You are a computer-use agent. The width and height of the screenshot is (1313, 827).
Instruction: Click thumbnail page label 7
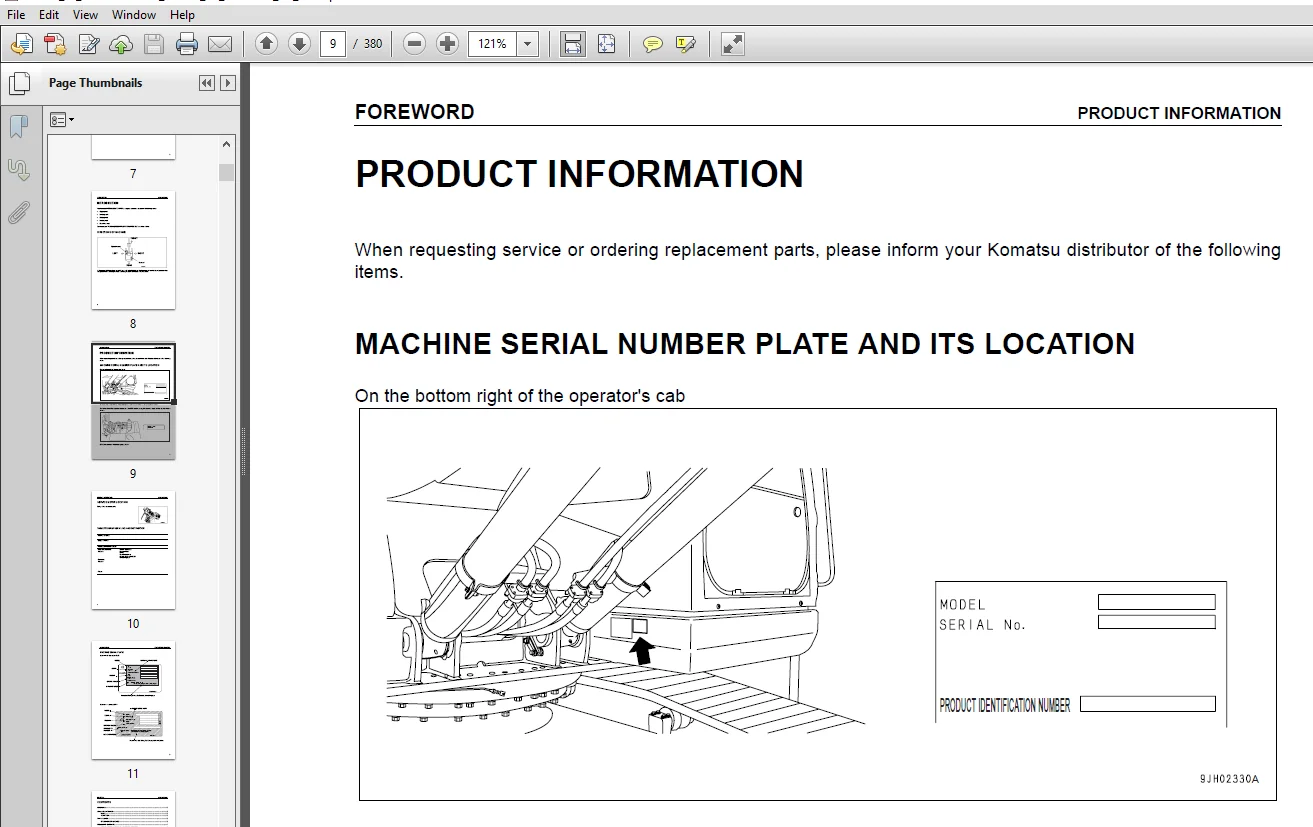[x=133, y=174]
